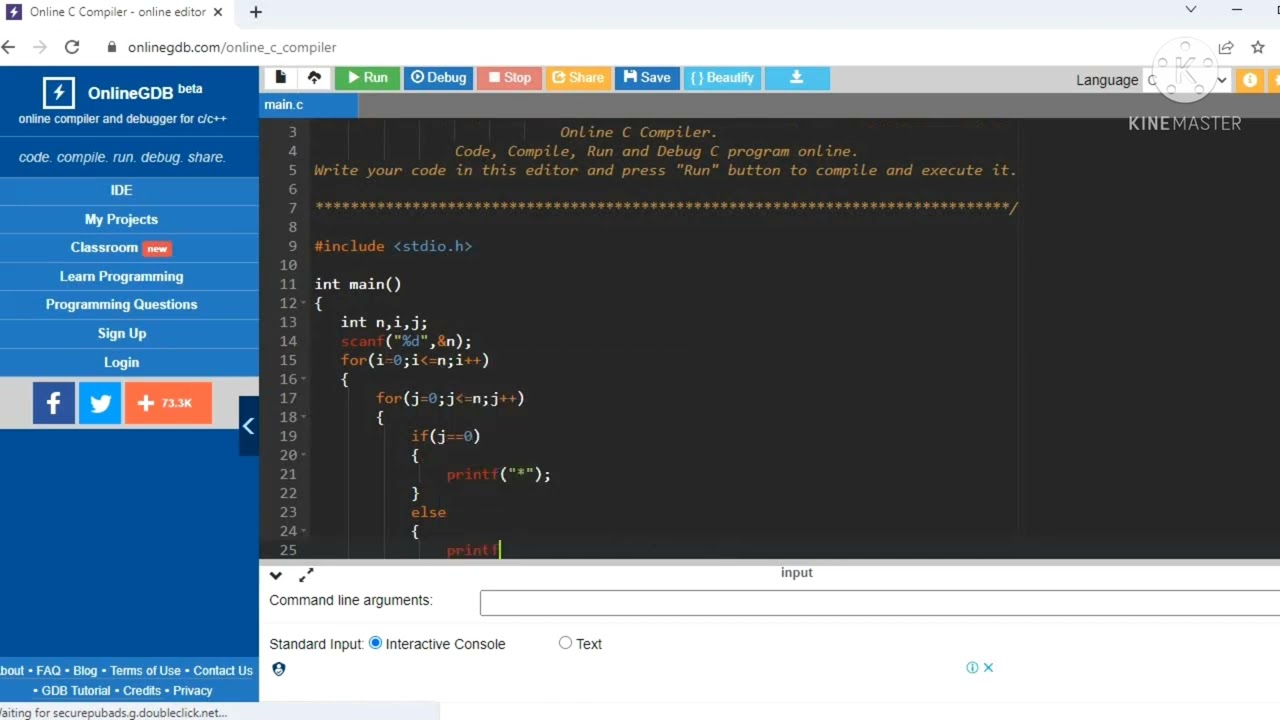Open the Blog footer link
The width and height of the screenshot is (1280, 720).
85,671
